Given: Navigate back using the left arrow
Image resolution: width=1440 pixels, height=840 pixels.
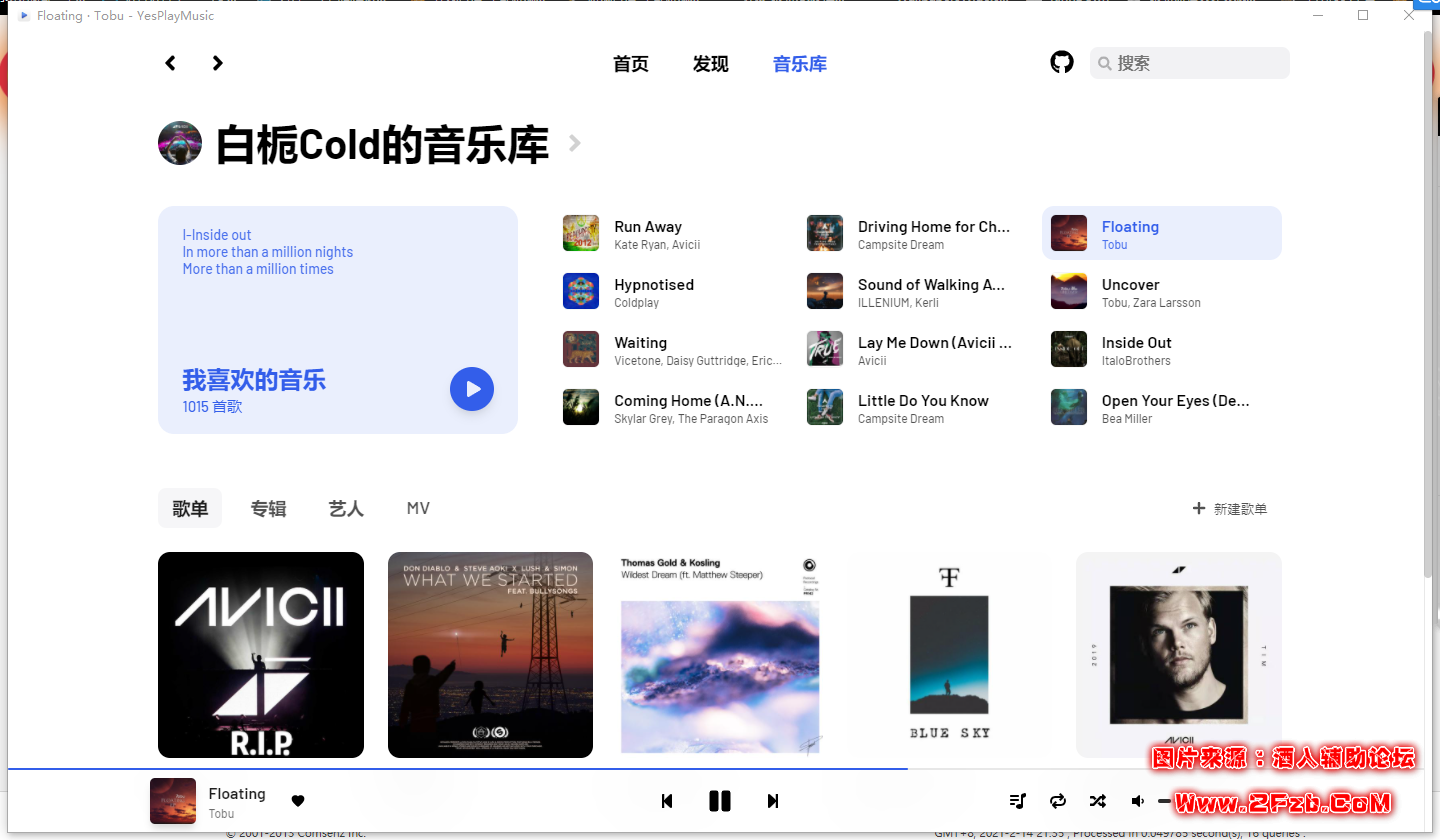Looking at the screenshot, I should click(170, 62).
